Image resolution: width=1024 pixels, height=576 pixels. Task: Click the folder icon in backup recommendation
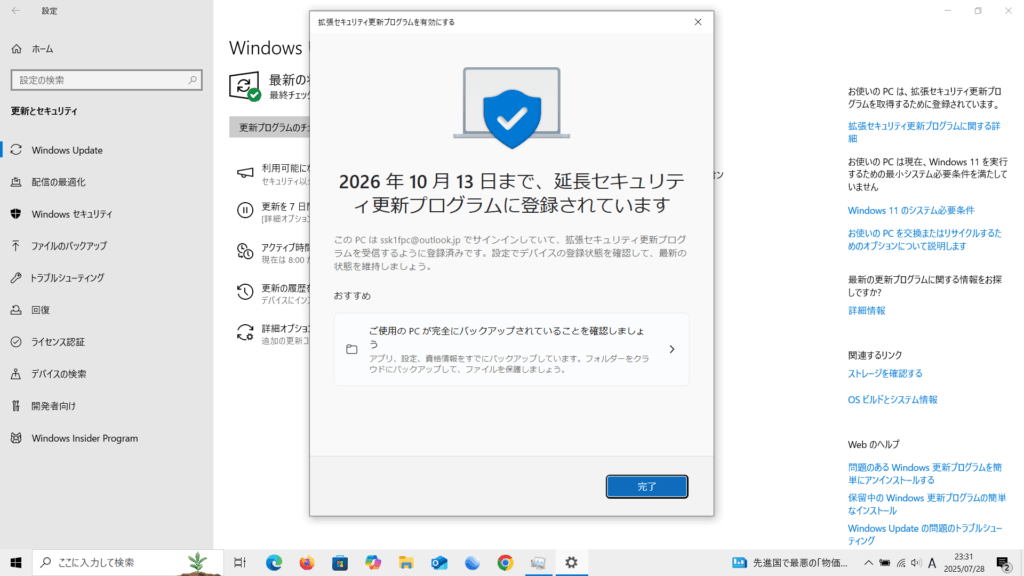pos(351,349)
